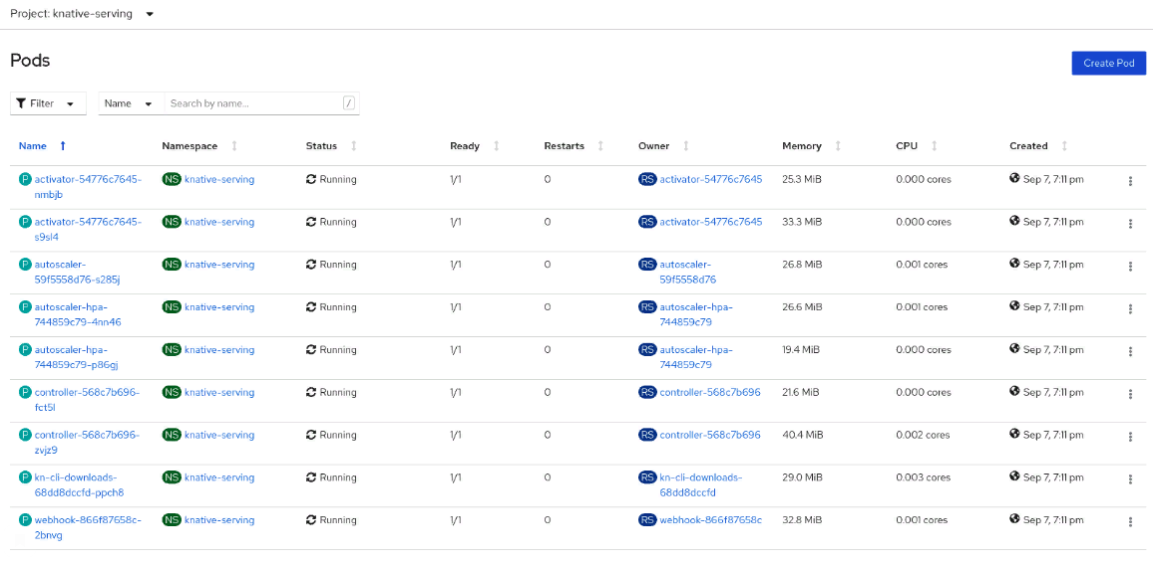This screenshot has height=567, width=1153.
Task: Open ReplicaSet webhook-866f87658c owner link
Action: pos(710,520)
